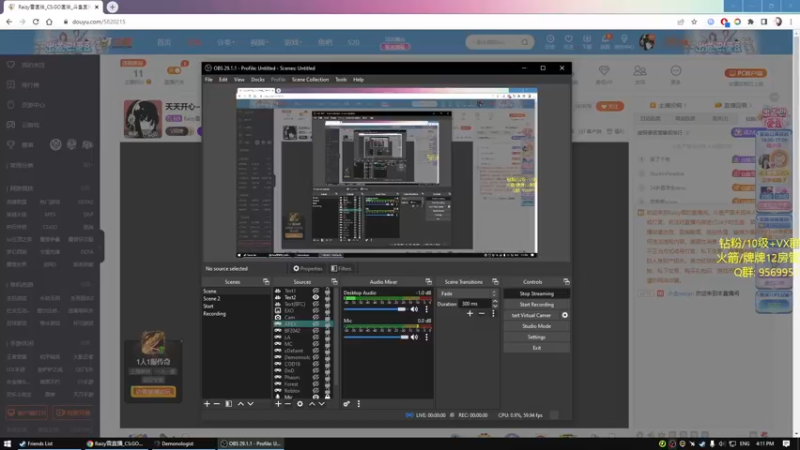Viewport: 800px width, 450px height.
Task: Pop out the Sources dock icon
Action: tap(334, 282)
